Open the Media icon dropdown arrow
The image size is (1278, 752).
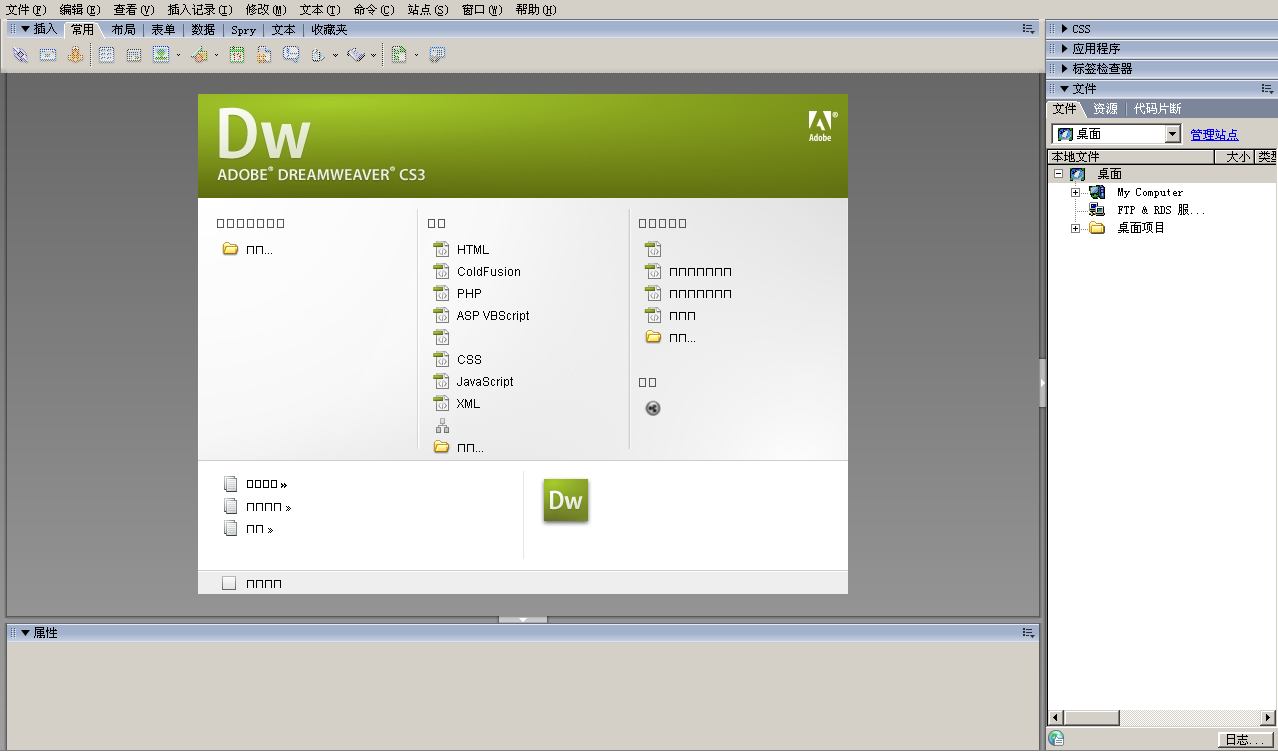(x=216, y=55)
